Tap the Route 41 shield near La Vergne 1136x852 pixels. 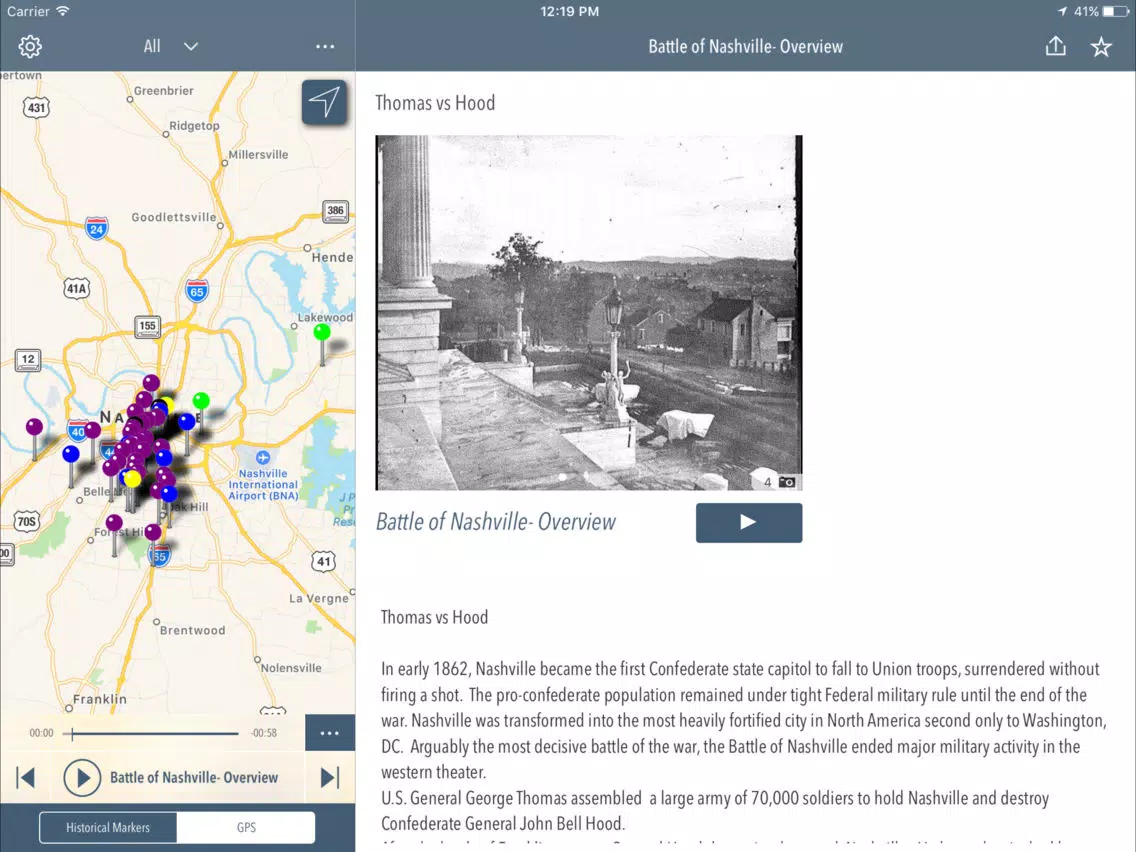pyautogui.click(x=324, y=561)
